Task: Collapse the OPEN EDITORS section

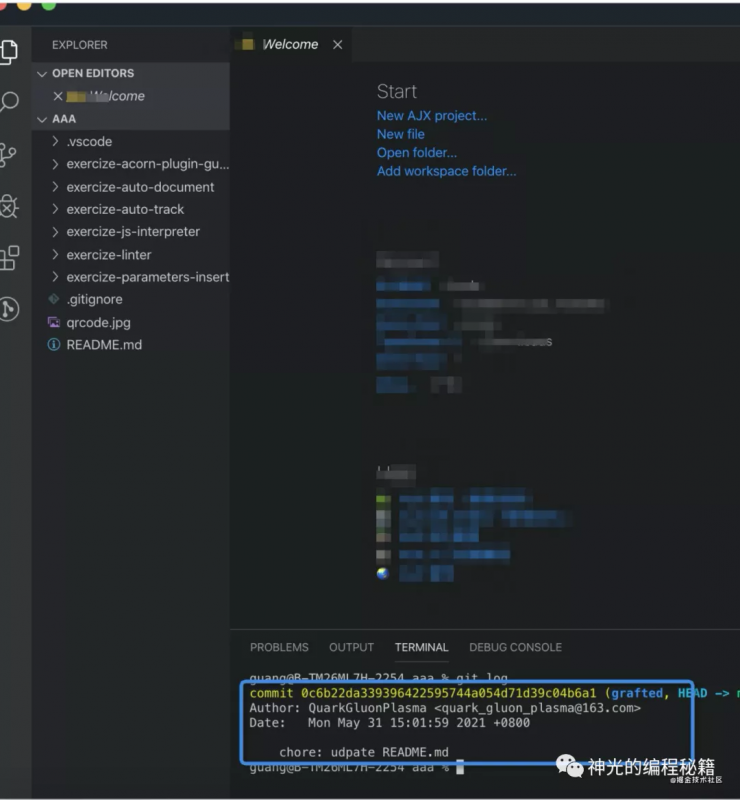Action: coord(92,73)
